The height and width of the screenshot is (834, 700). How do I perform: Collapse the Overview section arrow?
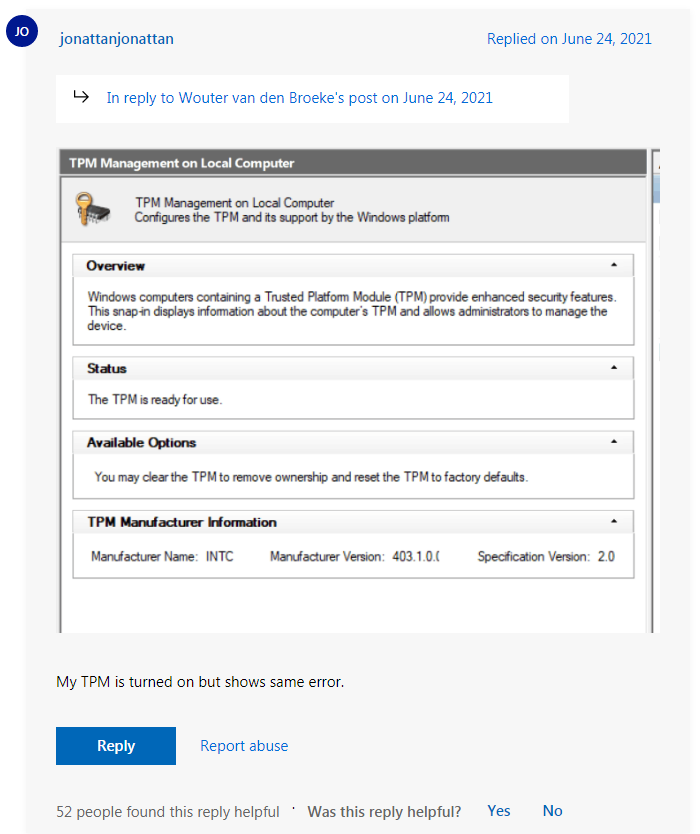(614, 264)
